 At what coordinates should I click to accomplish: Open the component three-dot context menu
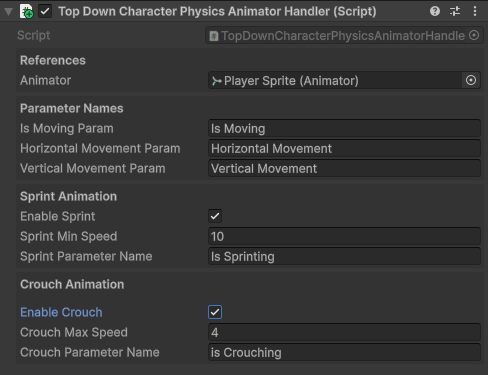(475, 11)
